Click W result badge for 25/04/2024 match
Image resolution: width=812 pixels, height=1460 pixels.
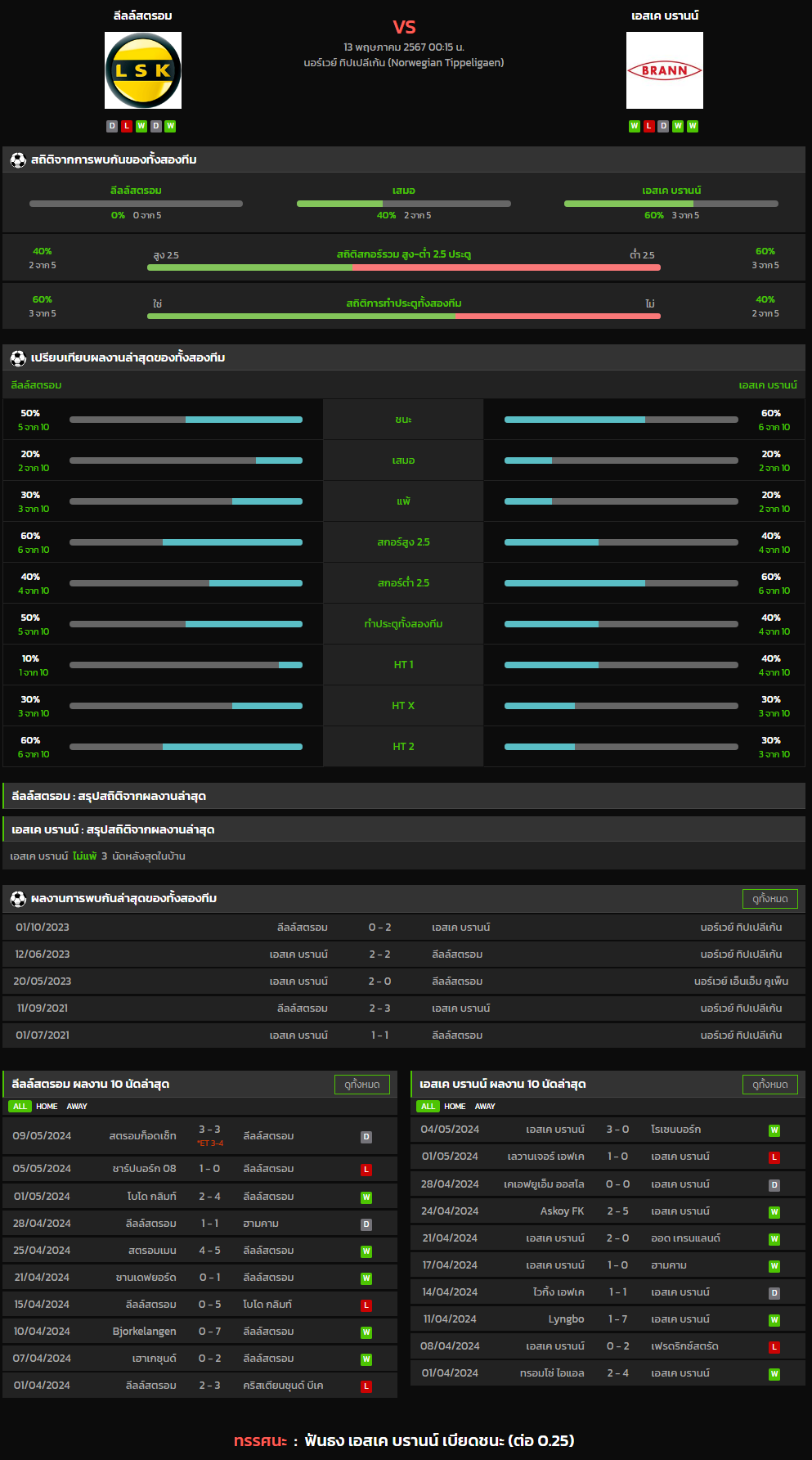point(366,1251)
